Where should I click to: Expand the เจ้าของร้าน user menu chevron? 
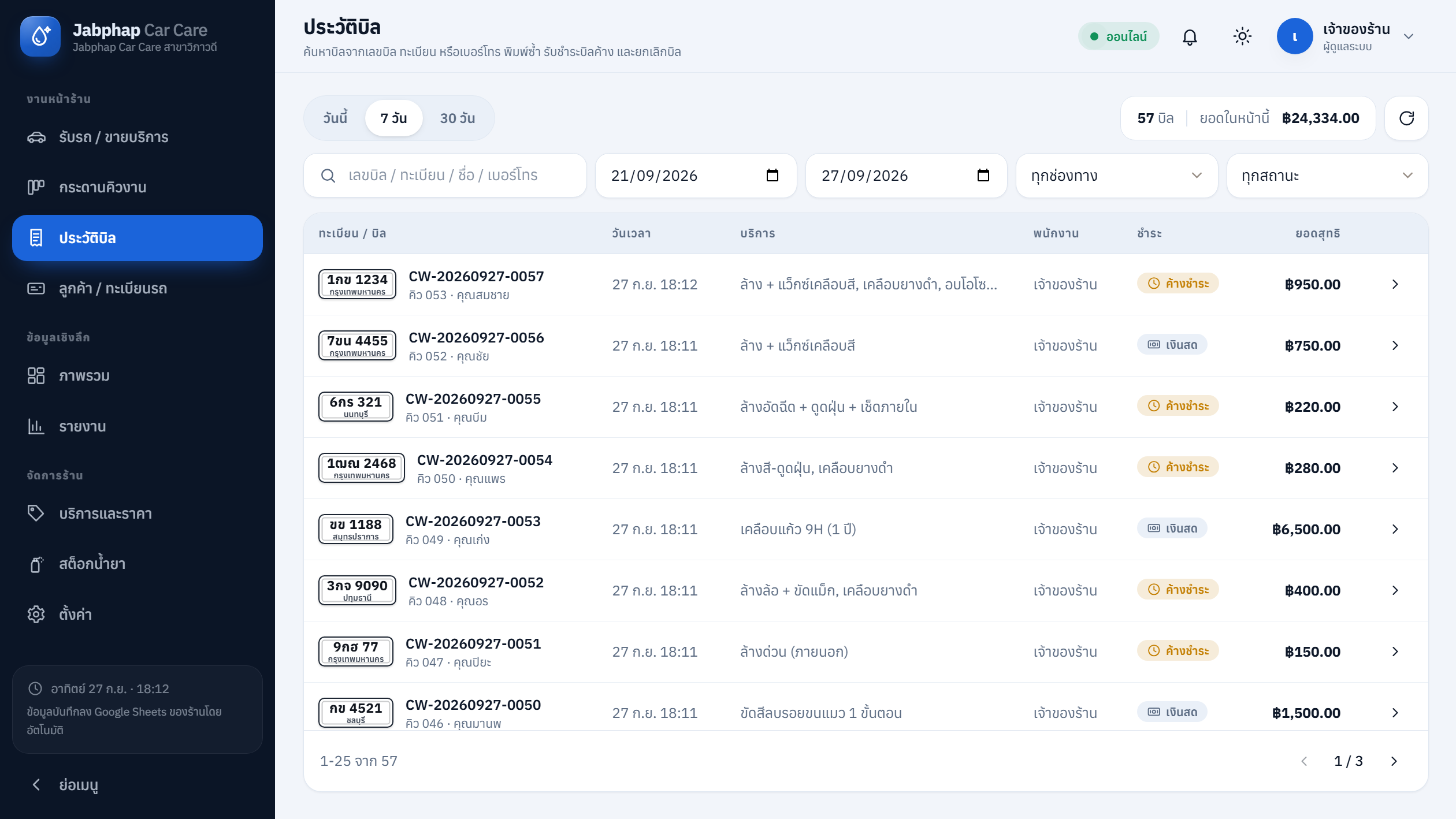[1409, 36]
